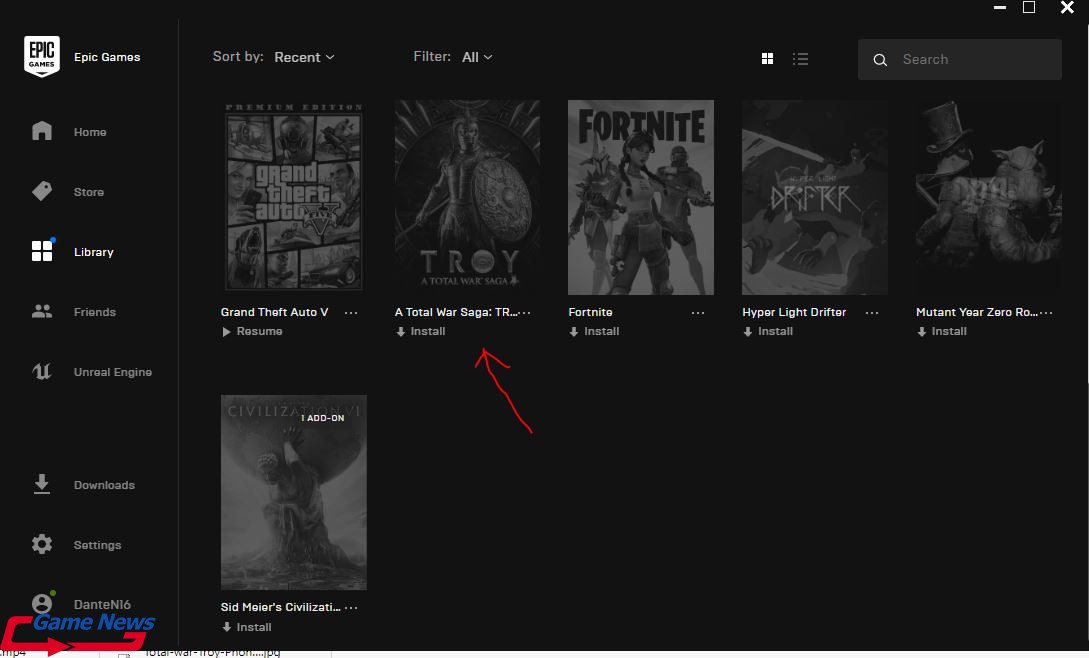The width and height of the screenshot is (1089, 658).
Task: Click the Epic Games logo icon
Action: click(x=42, y=57)
